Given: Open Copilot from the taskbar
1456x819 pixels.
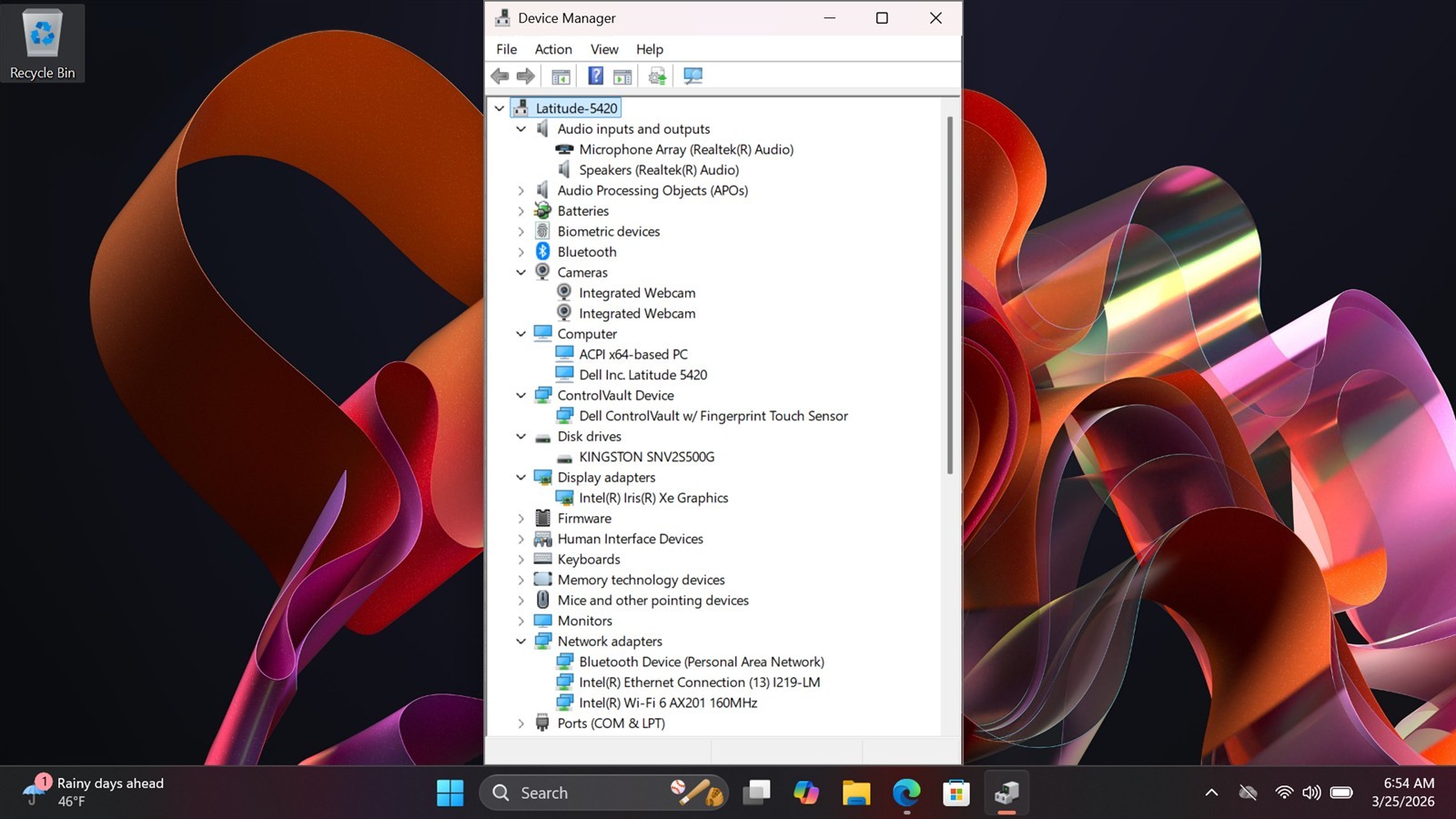Looking at the screenshot, I should pyautogui.click(x=806, y=793).
